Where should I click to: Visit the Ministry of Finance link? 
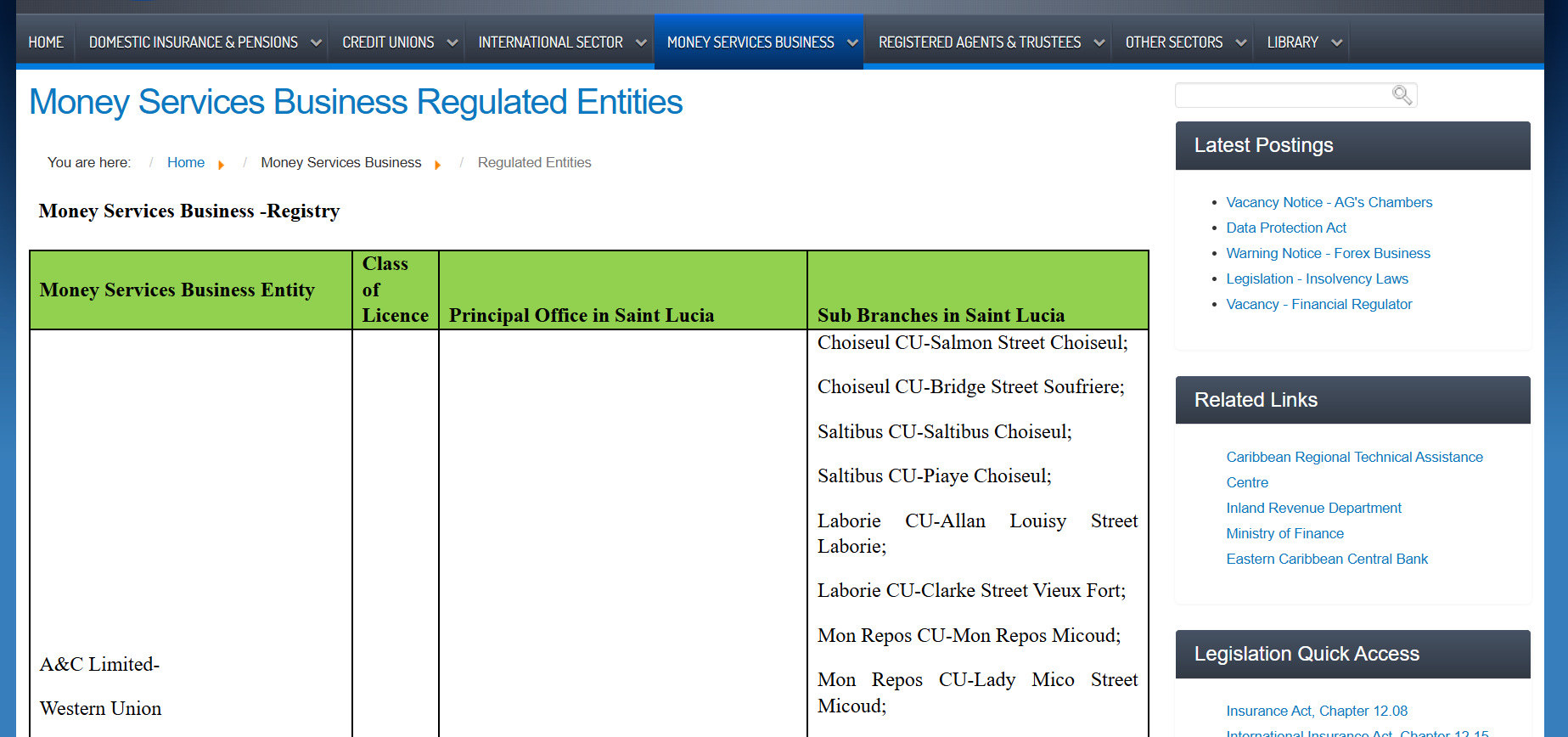(1284, 533)
